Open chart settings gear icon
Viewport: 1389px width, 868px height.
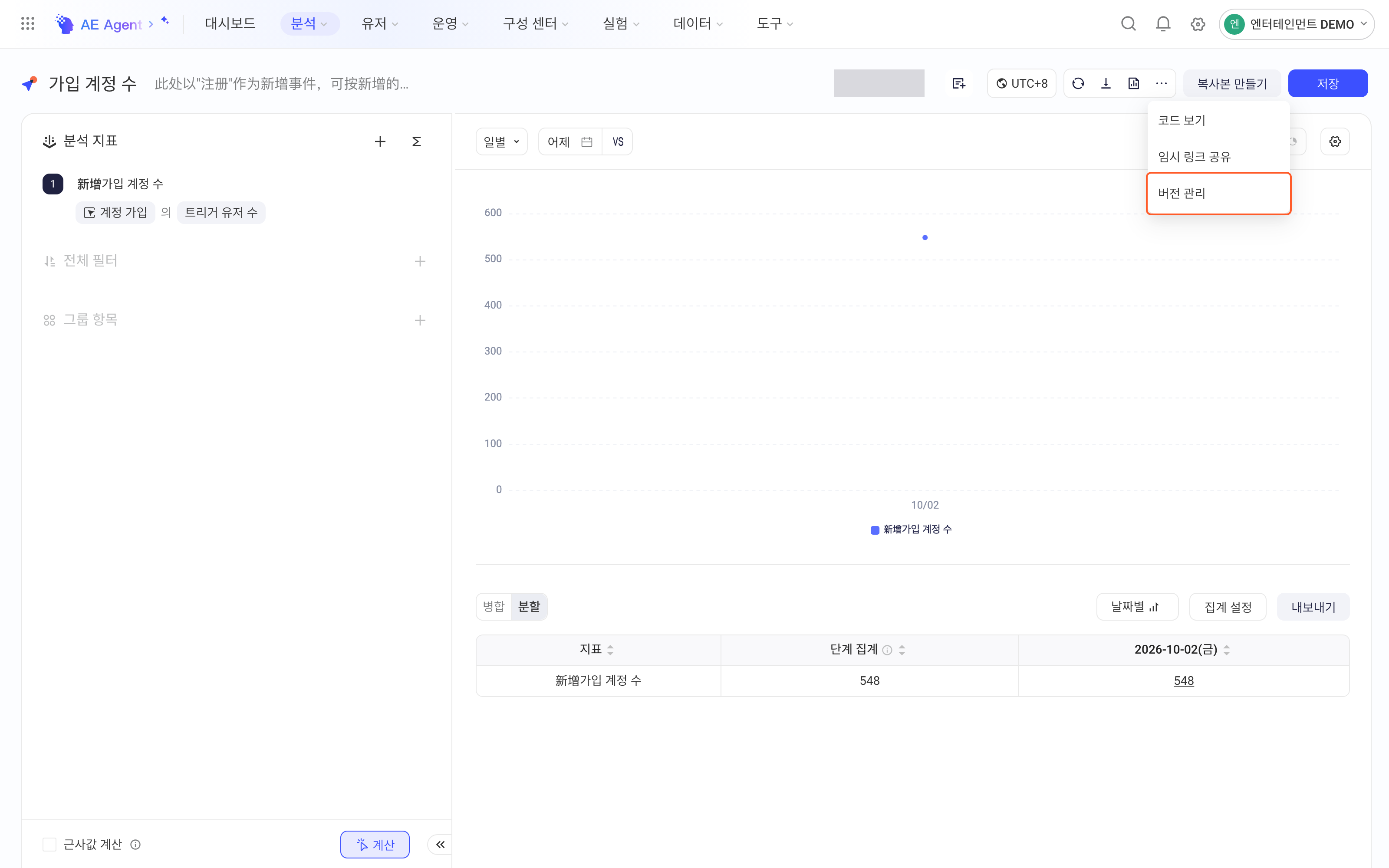(1334, 142)
